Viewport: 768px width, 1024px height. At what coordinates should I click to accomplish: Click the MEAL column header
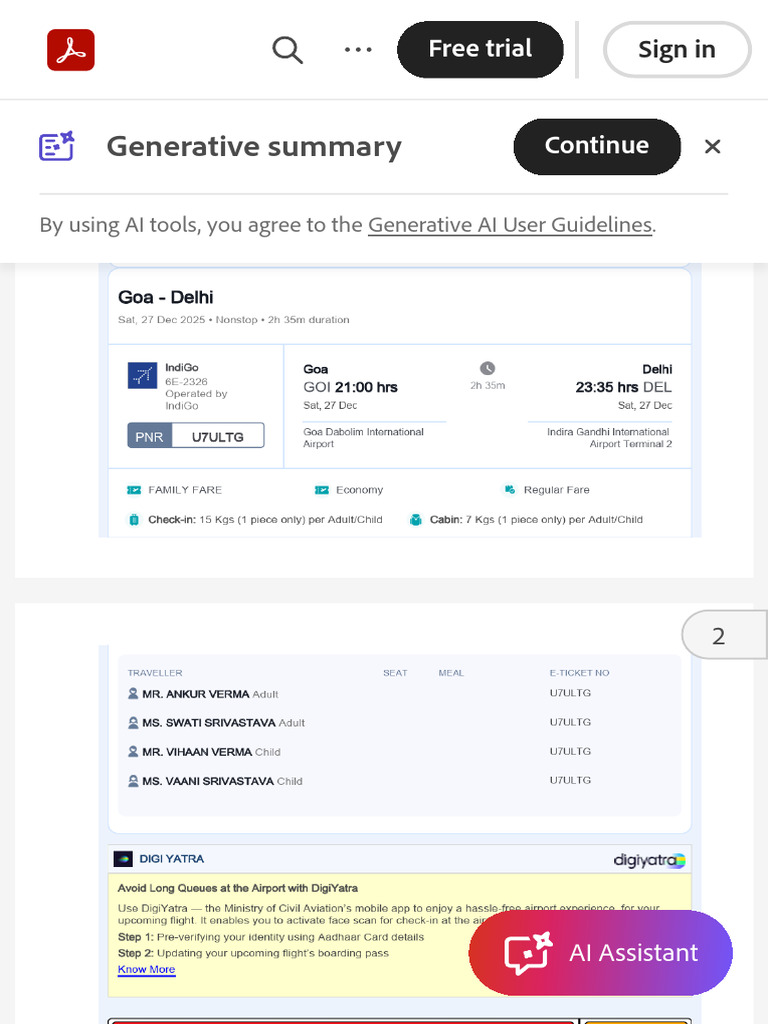(x=451, y=673)
